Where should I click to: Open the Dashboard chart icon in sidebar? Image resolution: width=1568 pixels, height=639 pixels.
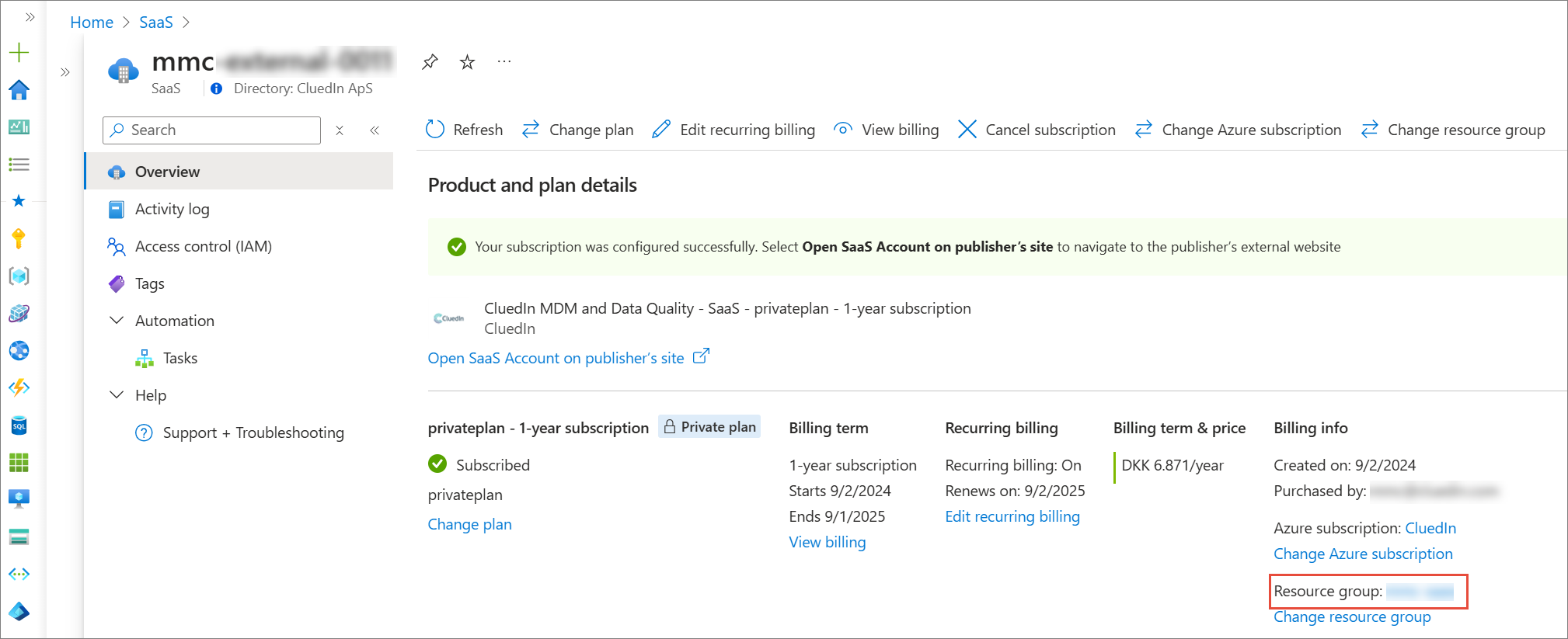(x=19, y=127)
